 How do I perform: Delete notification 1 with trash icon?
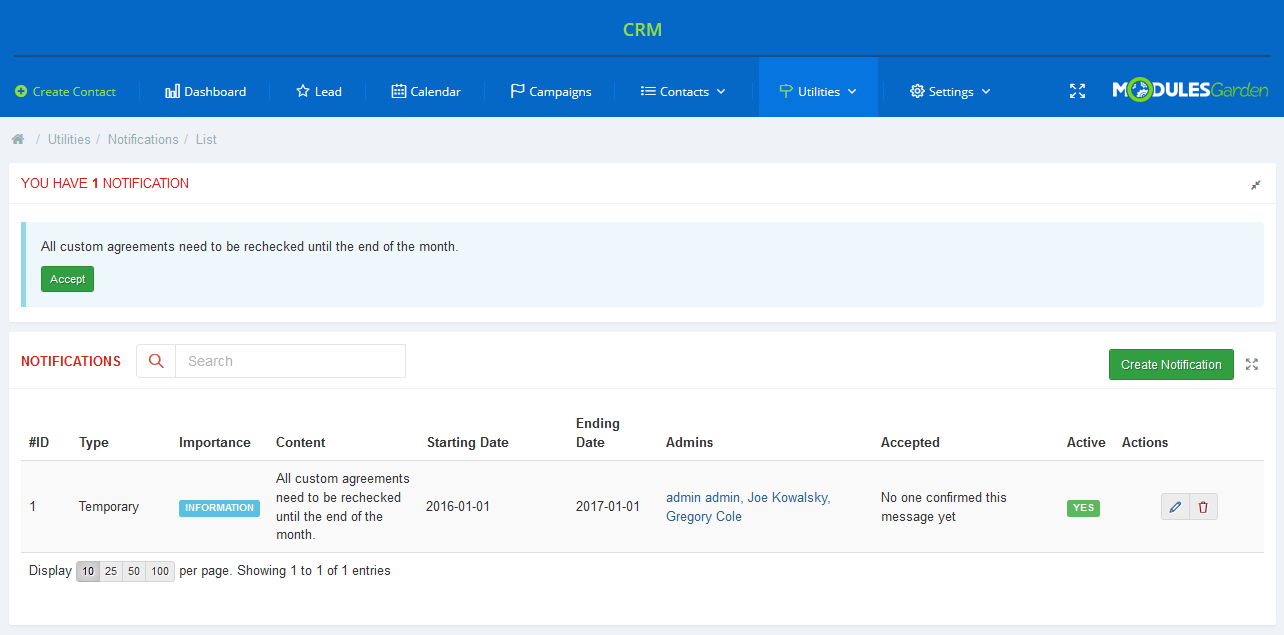[1203, 507]
